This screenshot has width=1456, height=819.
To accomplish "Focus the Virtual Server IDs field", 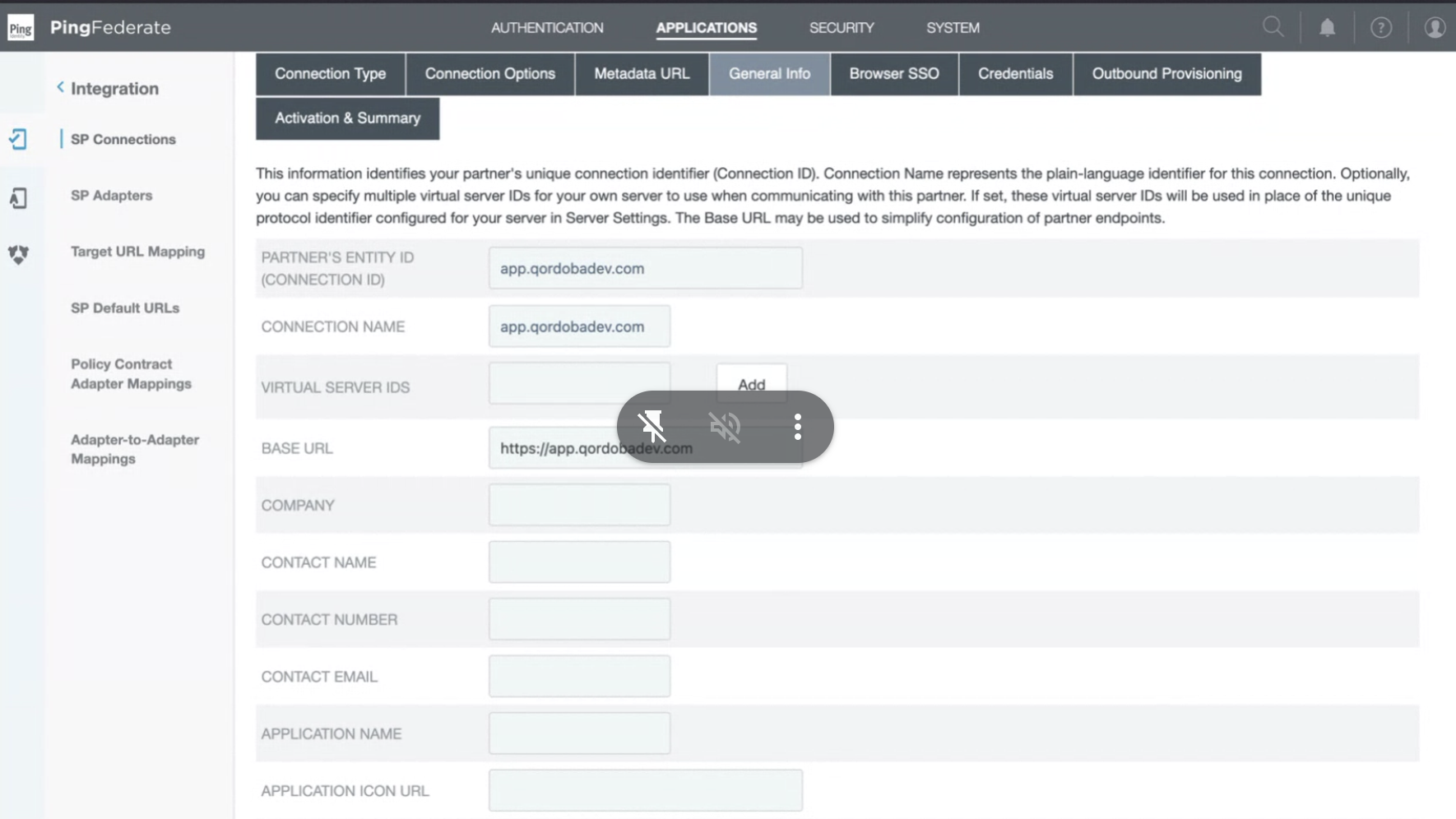I will (580, 383).
